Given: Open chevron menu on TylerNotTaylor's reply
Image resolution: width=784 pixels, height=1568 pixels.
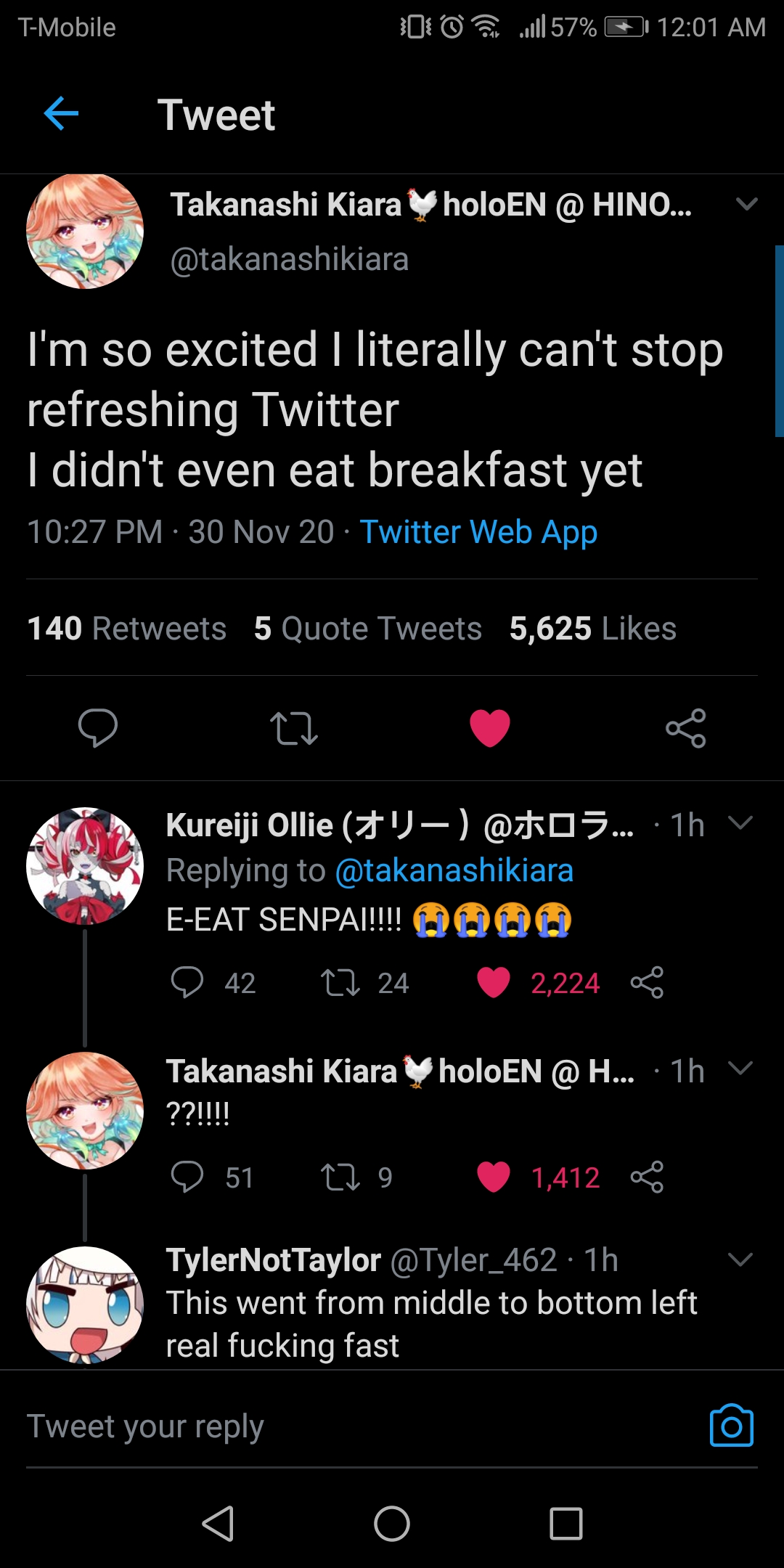Looking at the screenshot, I should [x=740, y=1259].
